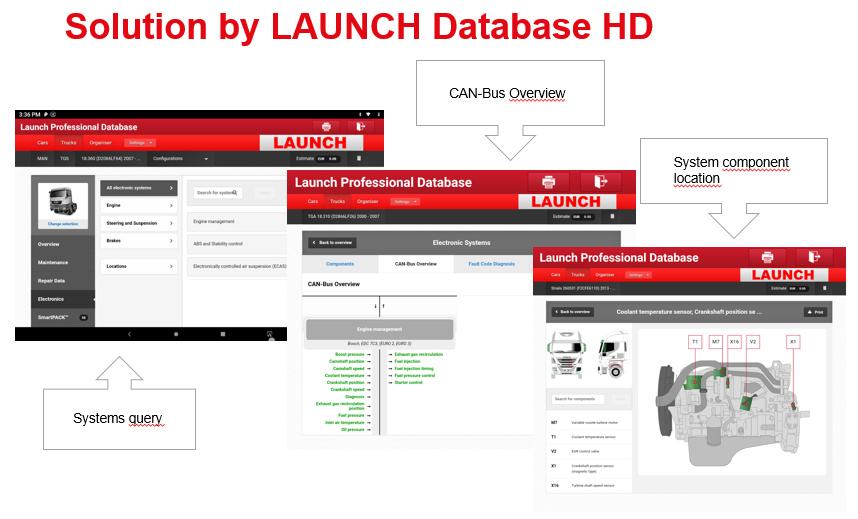Click Back to overview in Electronic Systems panel
The image size is (858, 519).
pos(333,243)
